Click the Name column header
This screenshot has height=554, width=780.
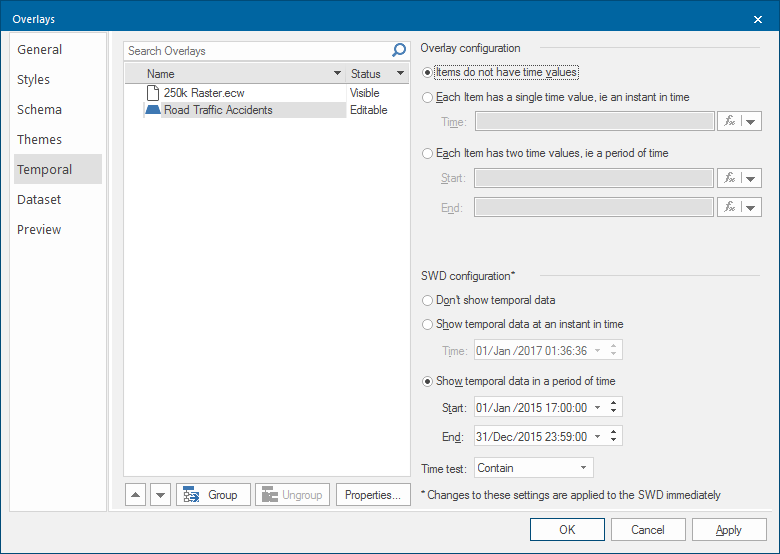coord(235,74)
